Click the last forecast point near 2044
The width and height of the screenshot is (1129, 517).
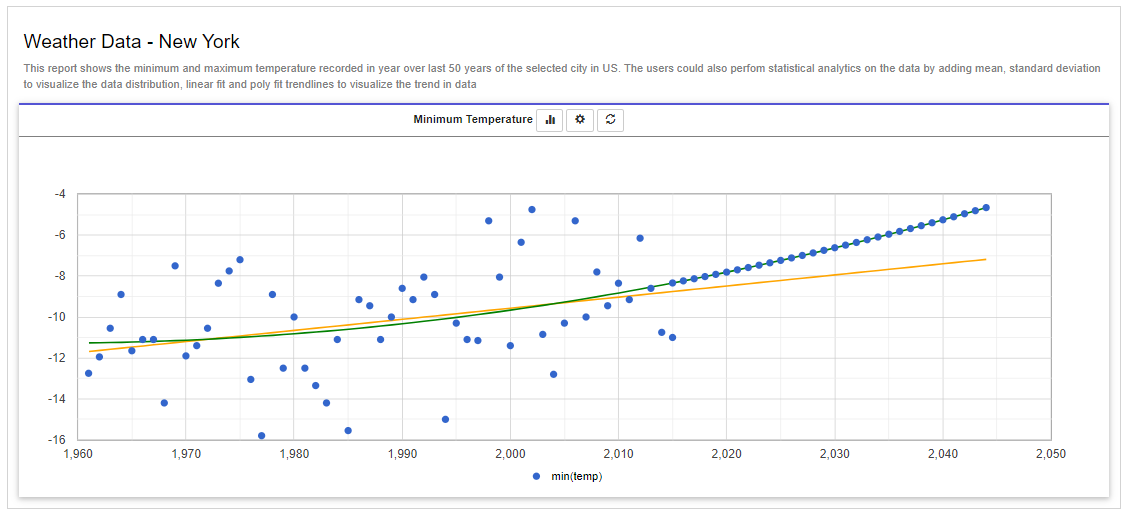(986, 208)
